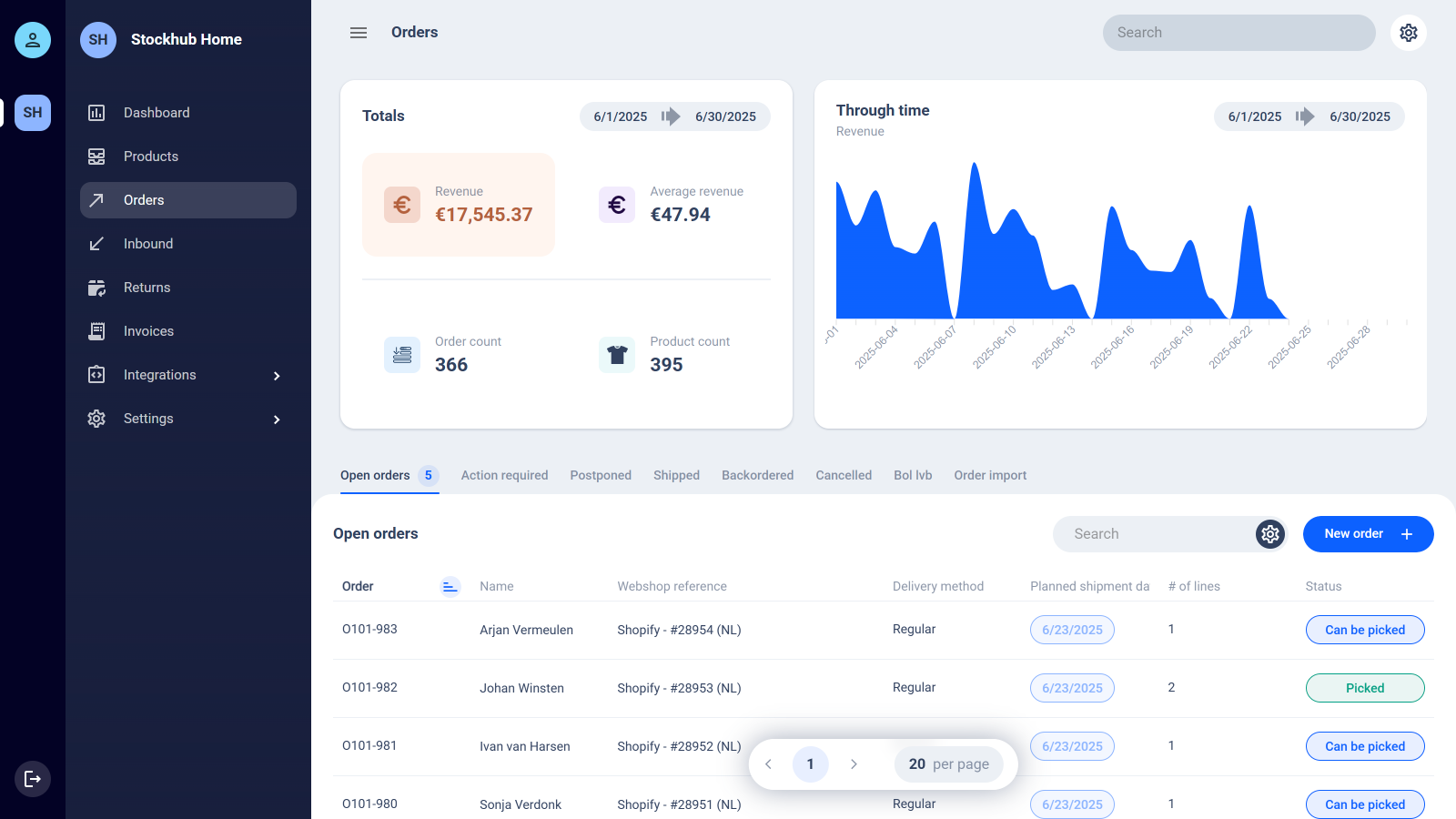Open Dashboard from the sidebar
Screen dimensions: 1456x819
click(157, 113)
